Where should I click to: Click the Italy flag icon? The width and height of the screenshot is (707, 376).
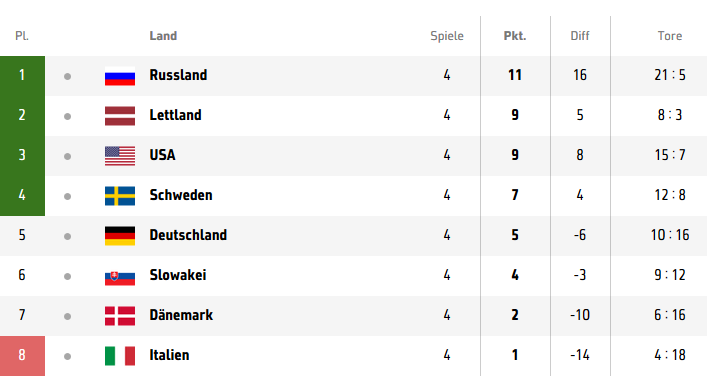click(120, 356)
